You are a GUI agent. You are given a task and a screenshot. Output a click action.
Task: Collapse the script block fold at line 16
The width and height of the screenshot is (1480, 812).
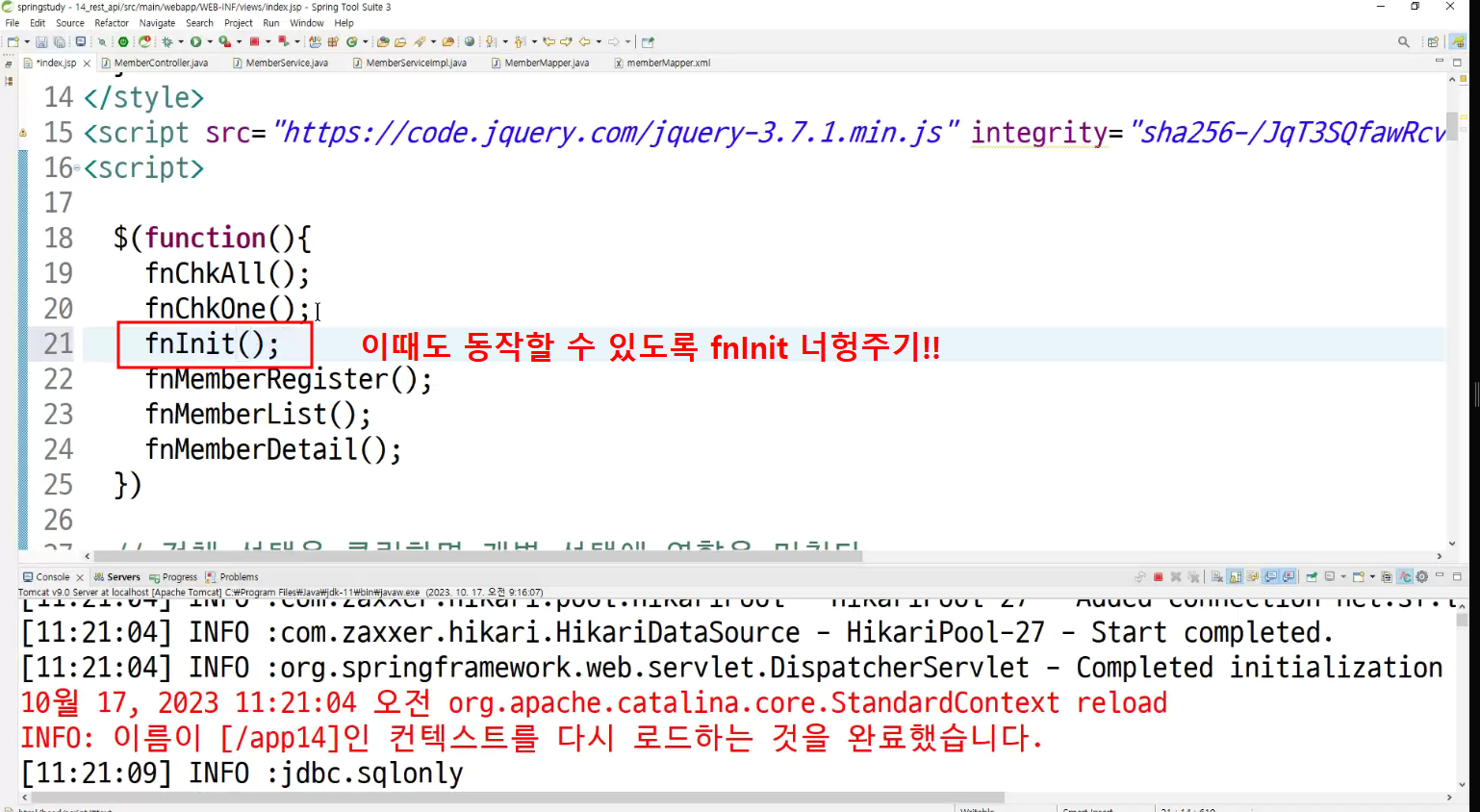78,168
